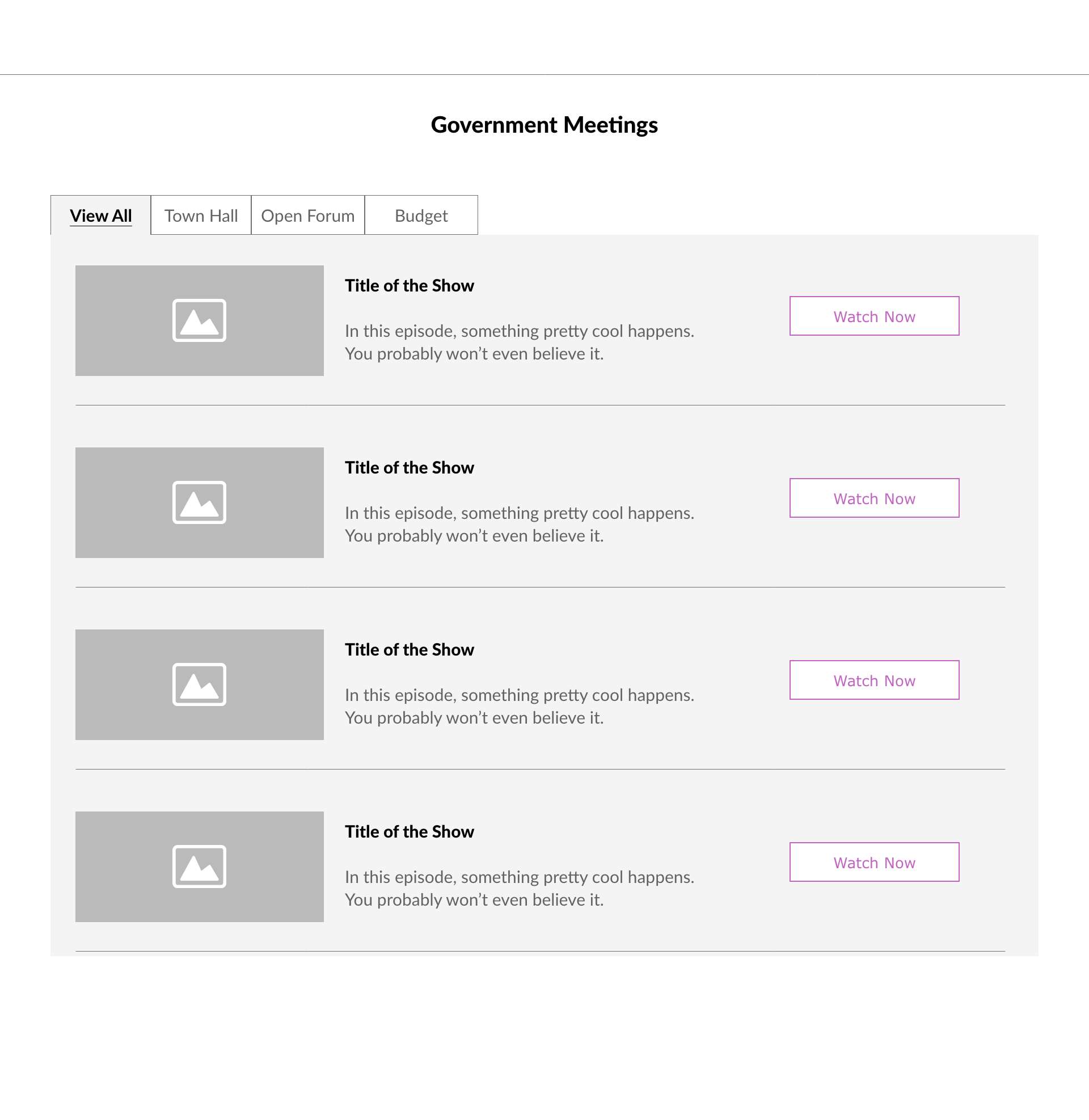Click the Government Meetings page heading
1089x1120 pixels.
(544, 125)
